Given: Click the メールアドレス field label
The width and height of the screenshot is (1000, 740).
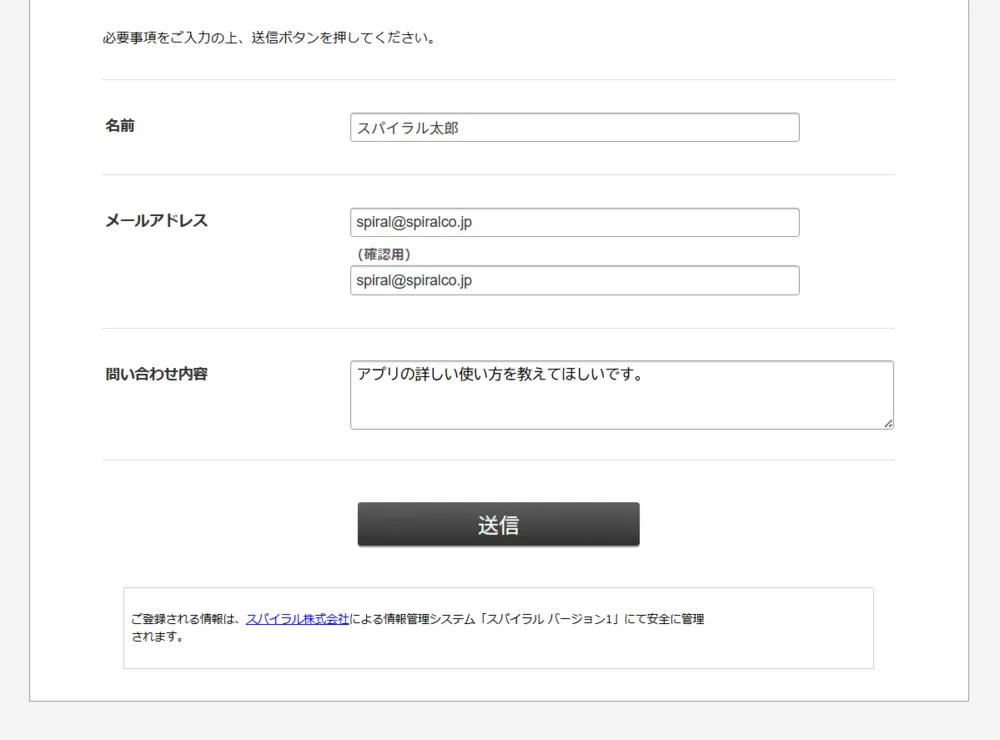Looking at the screenshot, I should [156, 221].
